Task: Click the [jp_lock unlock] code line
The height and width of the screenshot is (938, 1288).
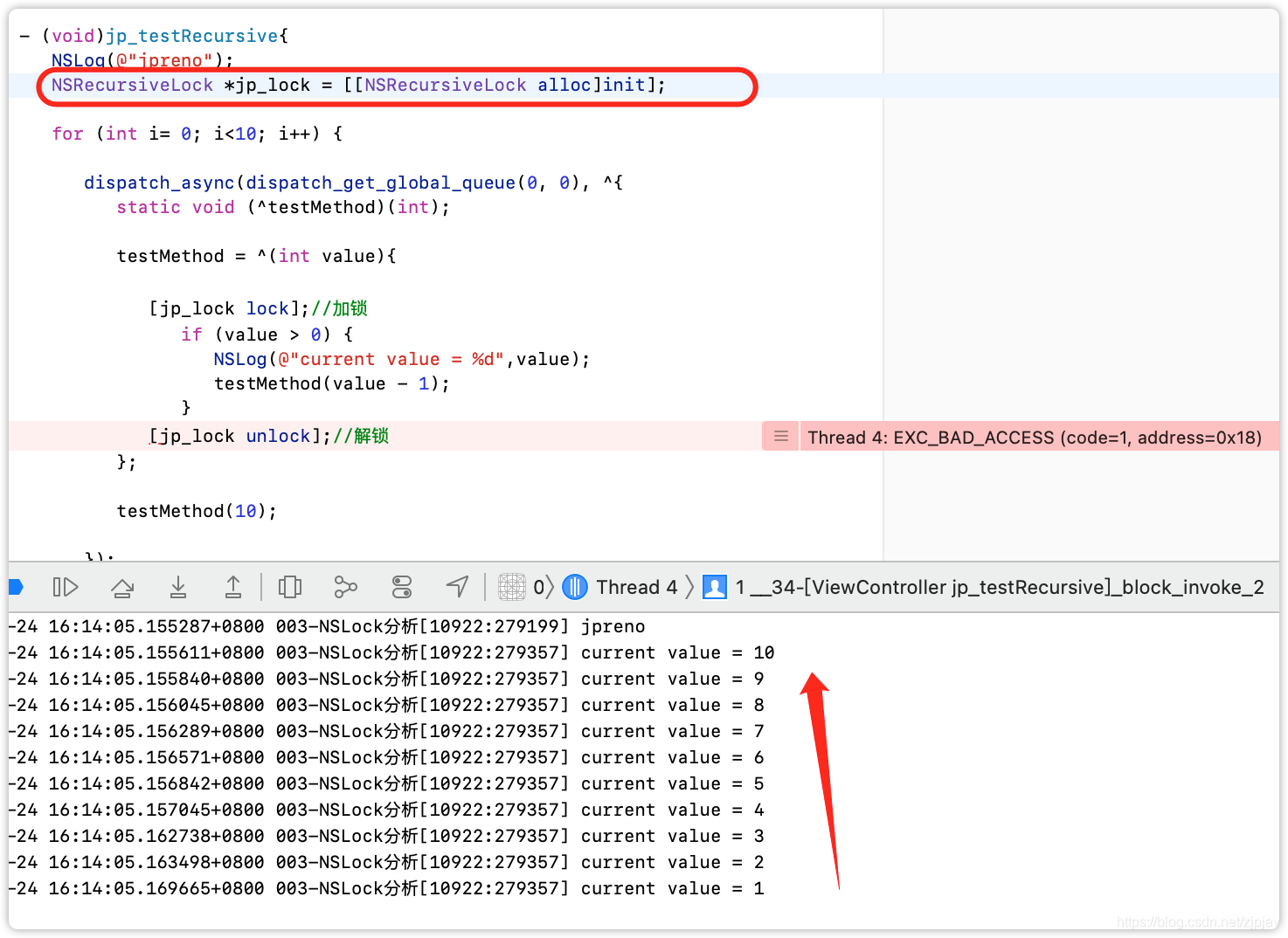Action: tap(269, 436)
